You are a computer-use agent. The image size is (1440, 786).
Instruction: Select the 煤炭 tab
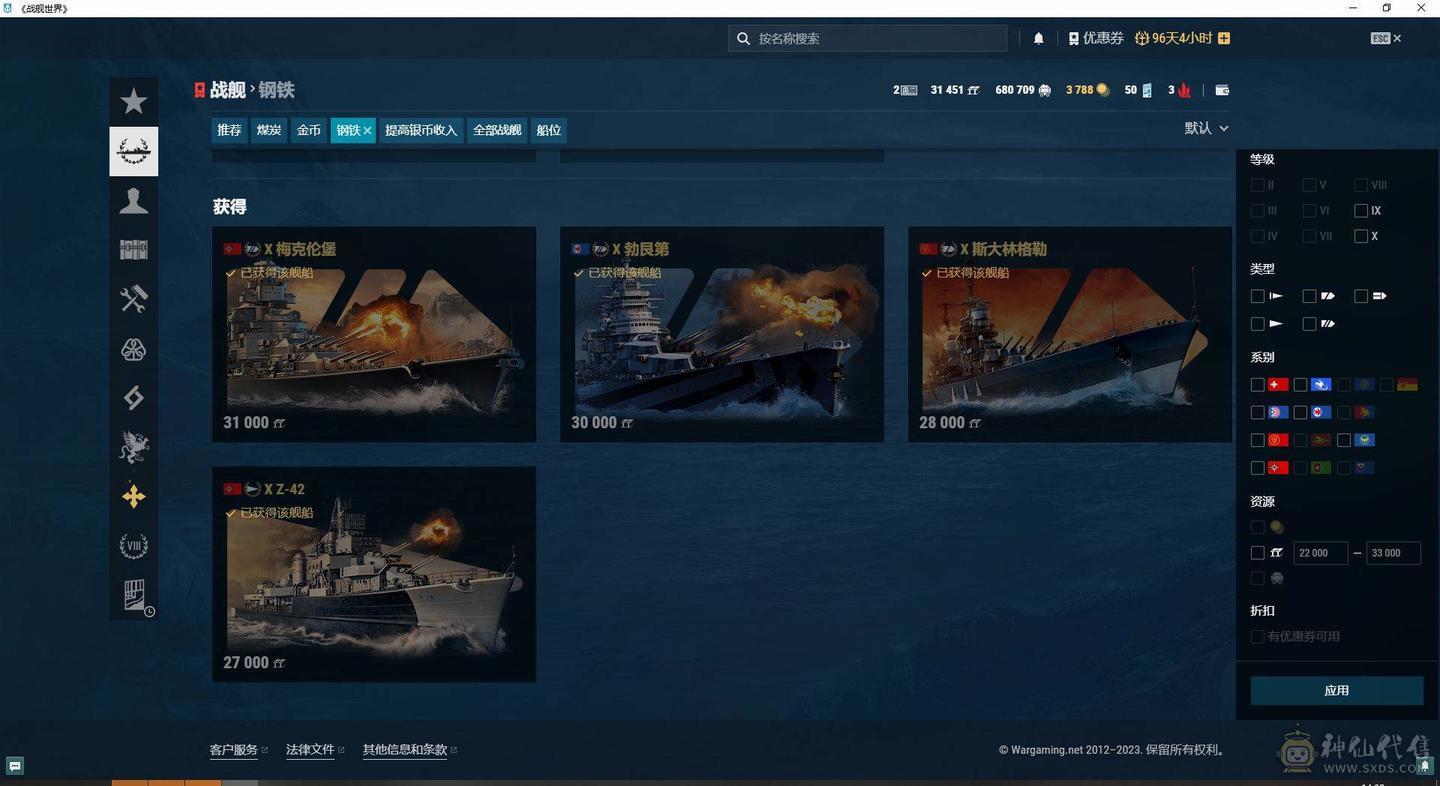click(x=269, y=130)
